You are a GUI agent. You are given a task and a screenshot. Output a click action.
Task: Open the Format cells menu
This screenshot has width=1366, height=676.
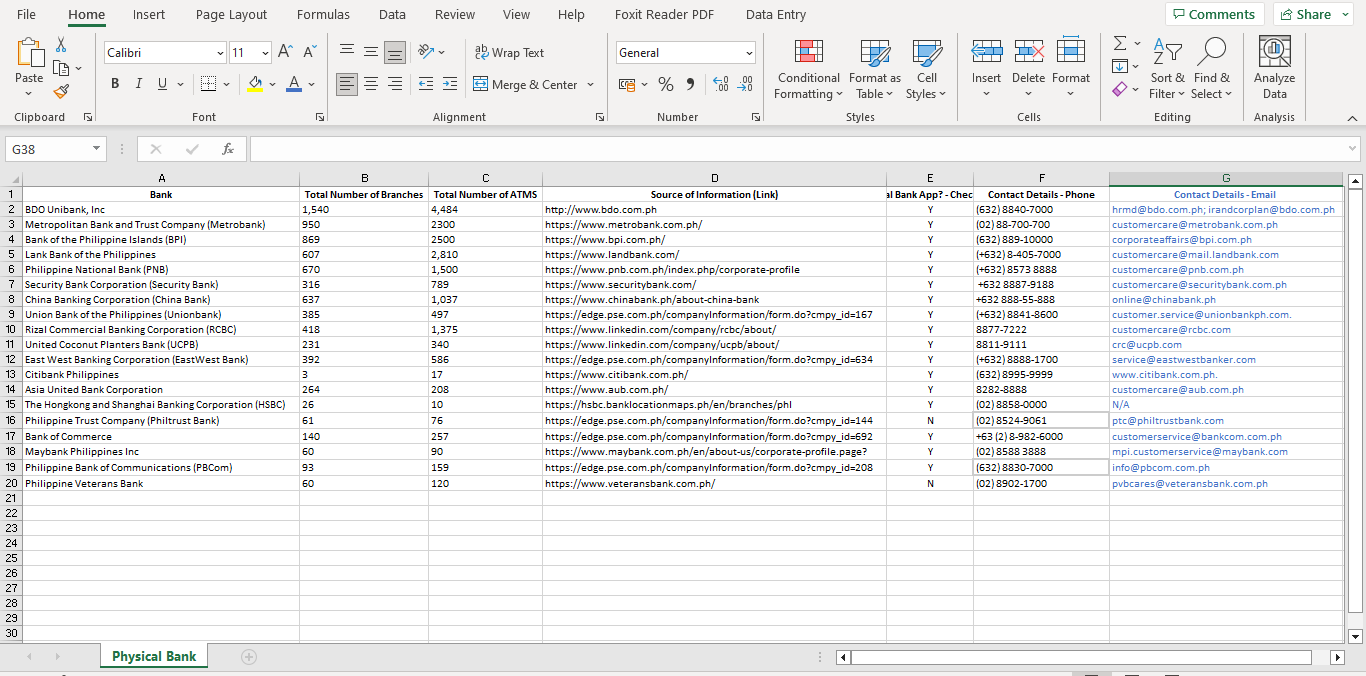pyautogui.click(x=1071, y=69)
